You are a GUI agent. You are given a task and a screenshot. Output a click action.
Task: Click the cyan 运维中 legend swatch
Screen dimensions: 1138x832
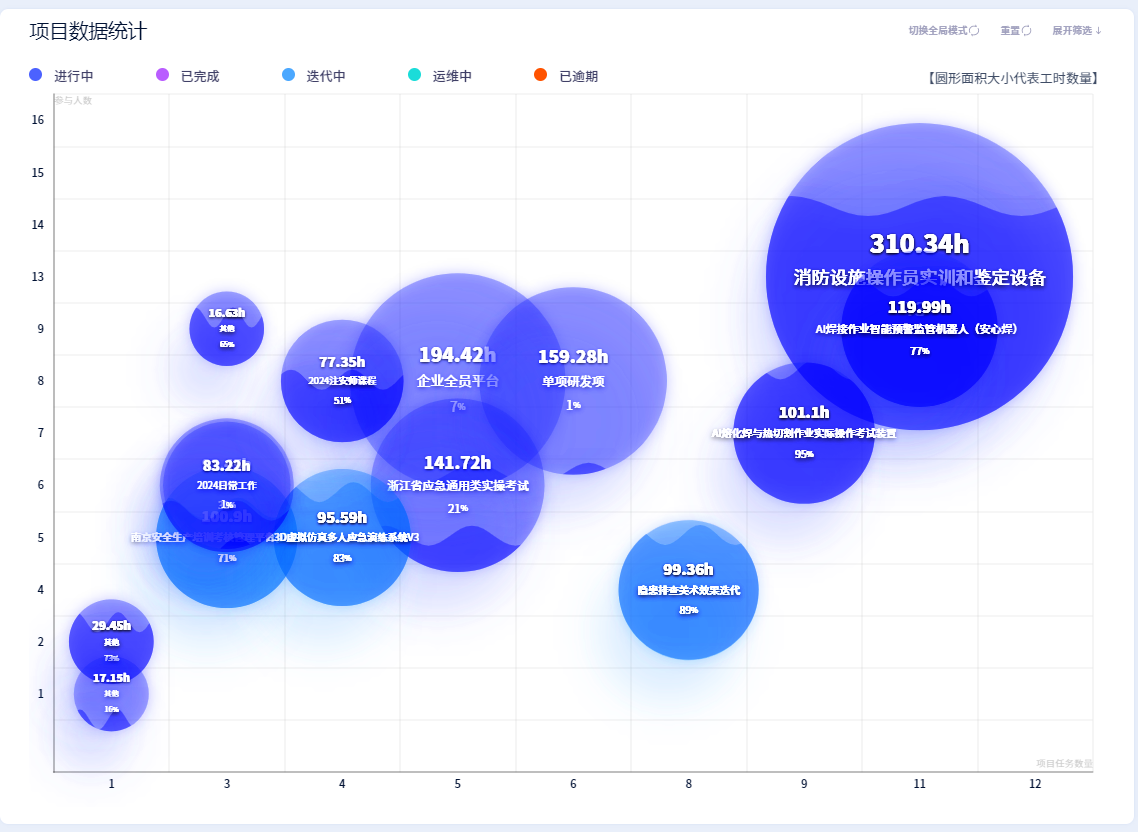point(414,75)
